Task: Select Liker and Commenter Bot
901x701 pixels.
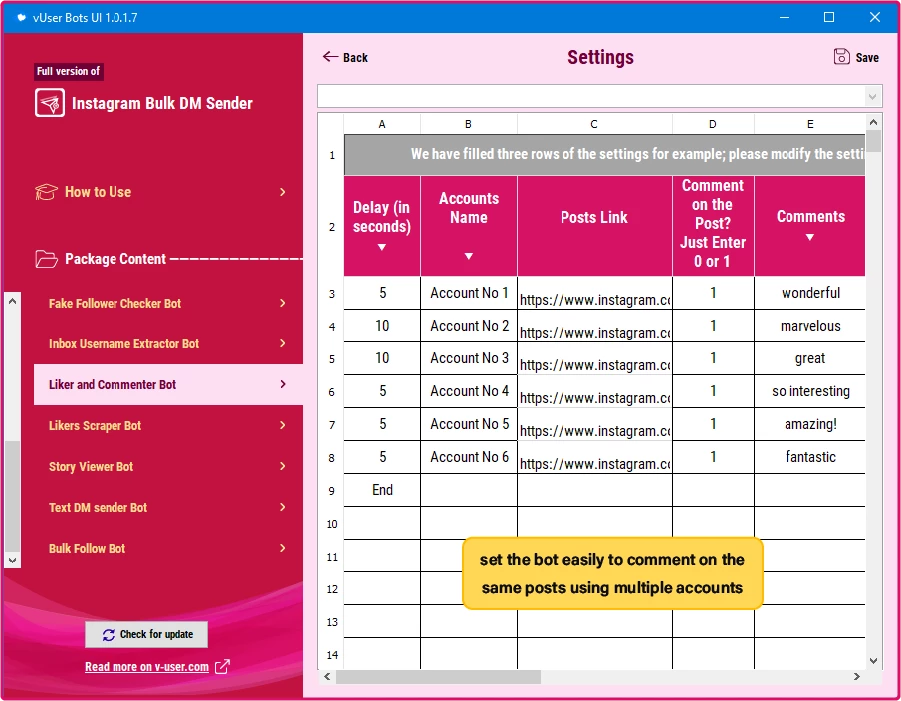Action: click(x=168, y=384)
